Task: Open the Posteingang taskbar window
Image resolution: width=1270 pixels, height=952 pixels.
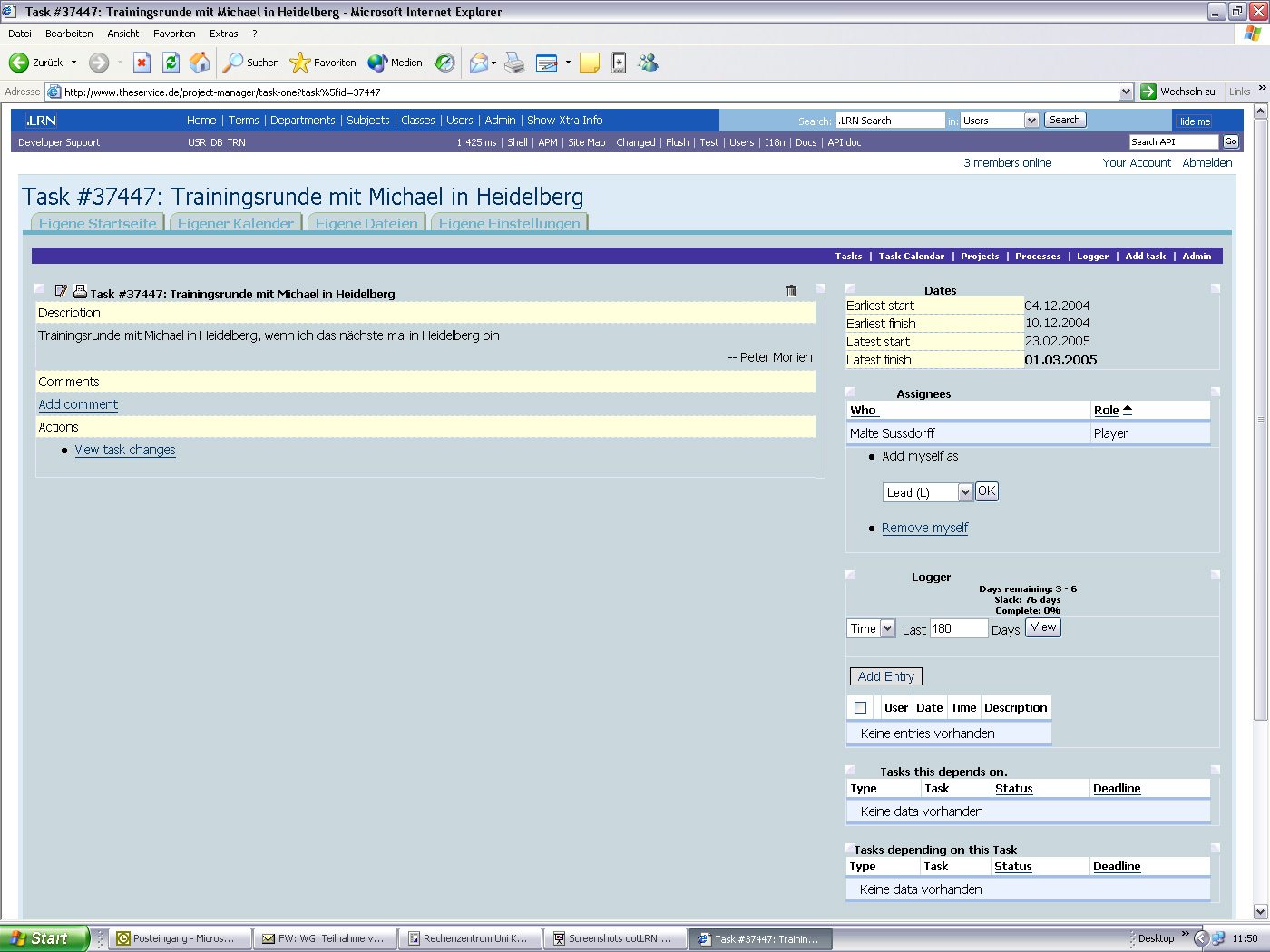Action: (180, 937)
